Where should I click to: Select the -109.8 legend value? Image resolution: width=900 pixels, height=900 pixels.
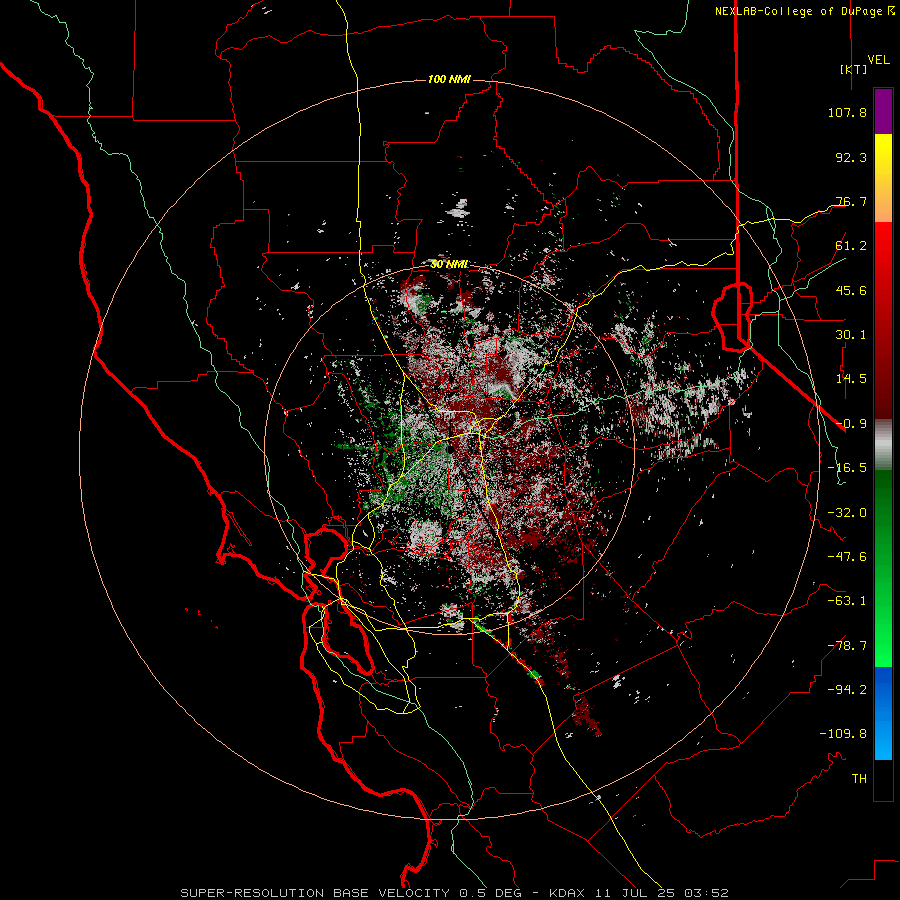tap(843, 734)
